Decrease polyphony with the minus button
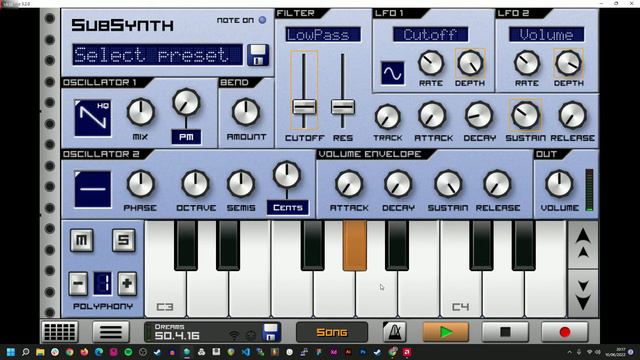The width and height of the screenshot is (640, 360). coord(78,283)
